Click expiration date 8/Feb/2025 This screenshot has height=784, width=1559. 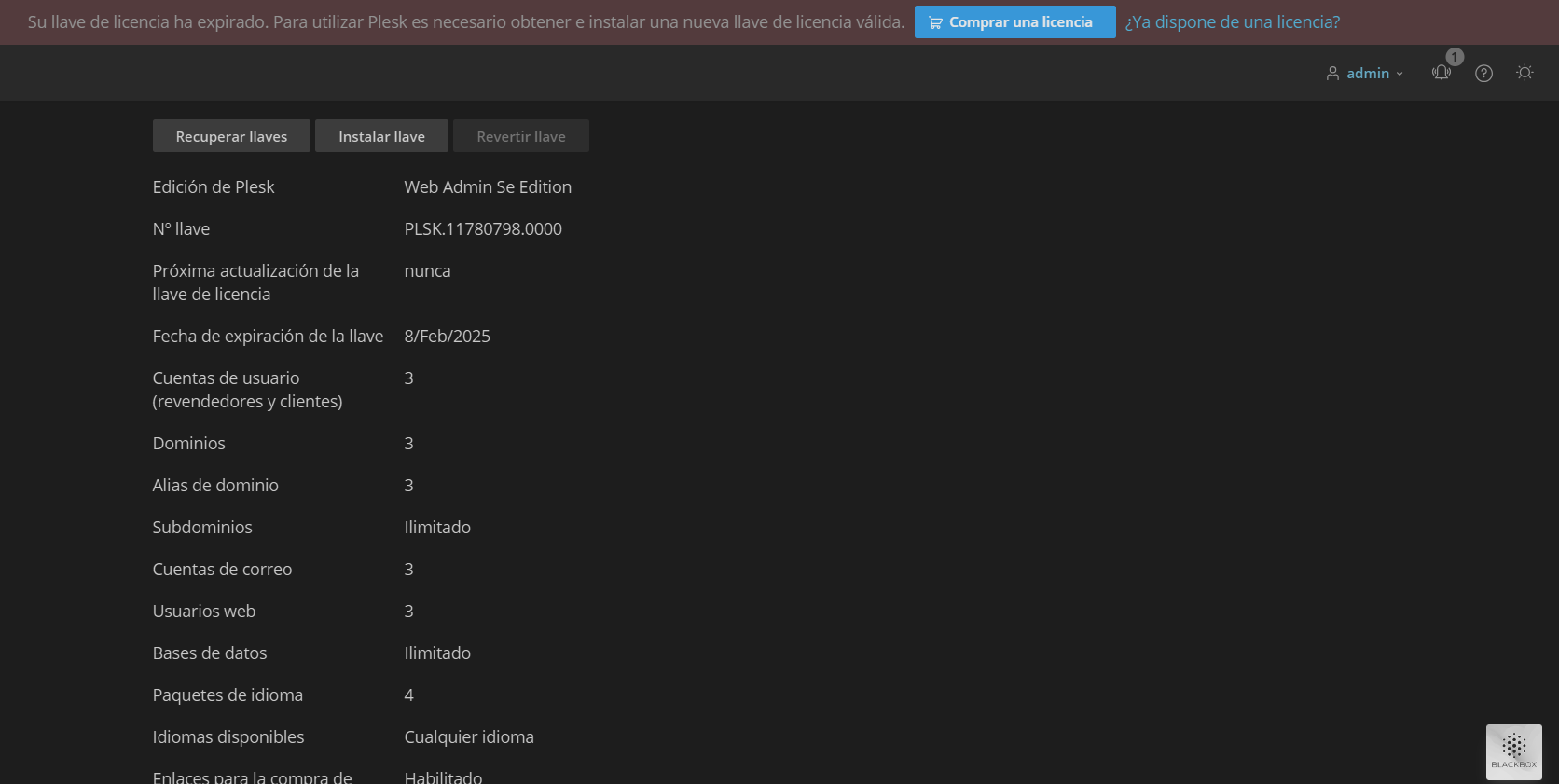coord(447,336)
